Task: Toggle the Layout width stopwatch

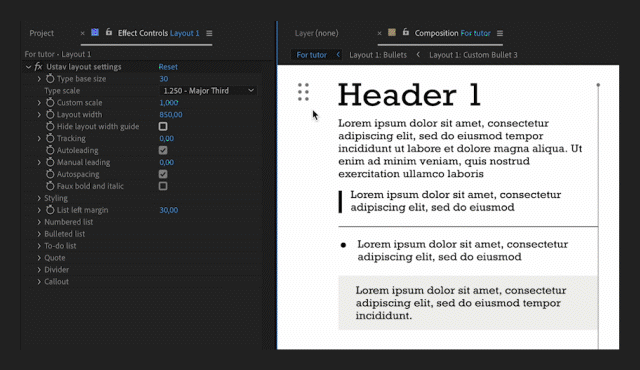Action: (50, 115)
